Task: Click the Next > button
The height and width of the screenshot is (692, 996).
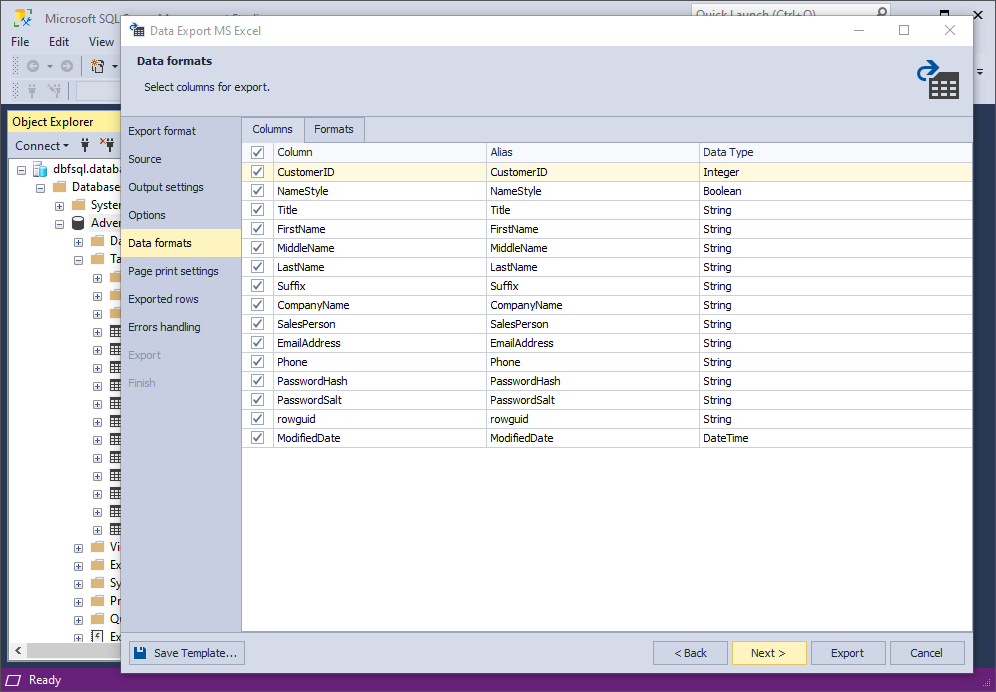Action: coord(769,653)
